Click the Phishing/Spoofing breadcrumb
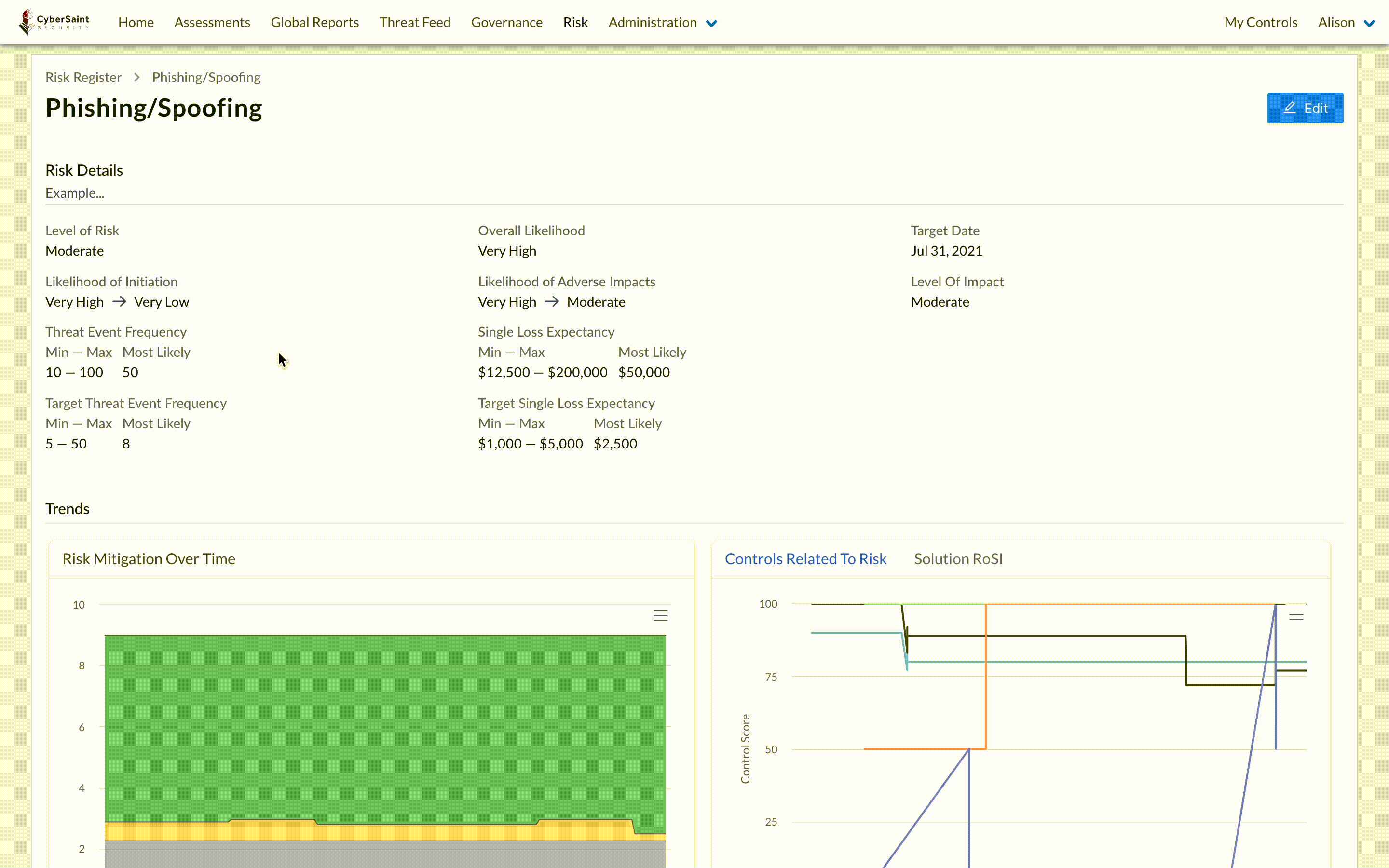The height and width of the screenshot is (868, 1389). click(x=206, y=77)
